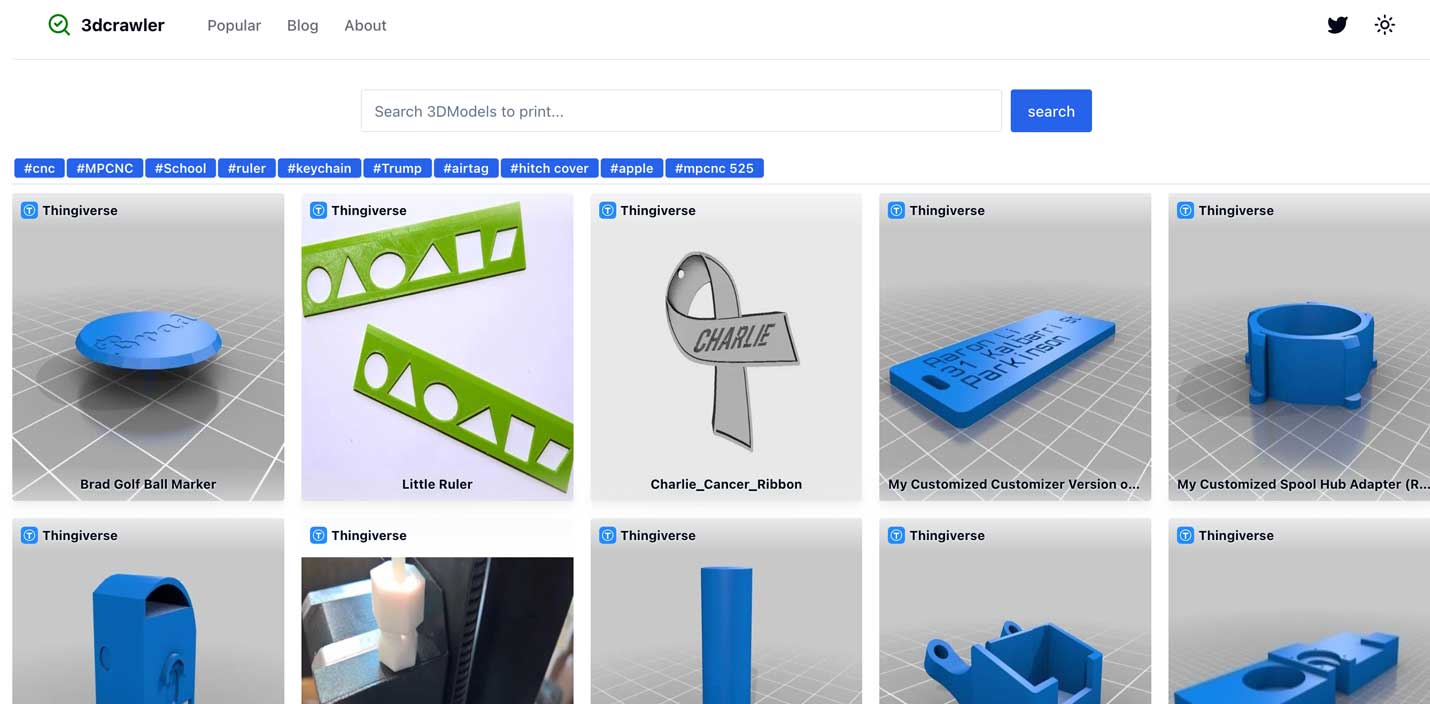The width and height of the screenshot is (1430, 704).
Task: Click the Thingiverse icon on Brad Golf Ball Marker card
Action: click(29, 210)
